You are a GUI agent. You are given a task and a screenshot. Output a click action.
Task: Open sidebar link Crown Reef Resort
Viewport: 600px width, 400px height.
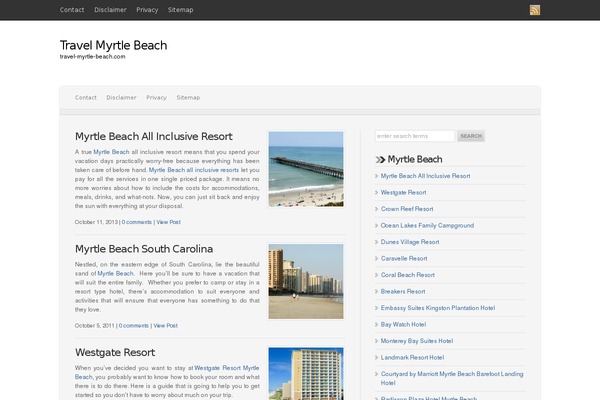(x=407, y=209)
